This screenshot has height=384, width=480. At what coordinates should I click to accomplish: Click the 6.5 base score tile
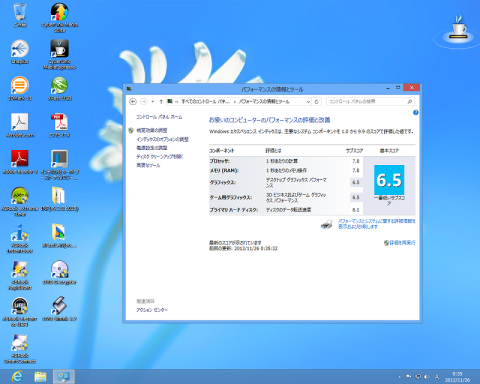[x=389, y=180]
